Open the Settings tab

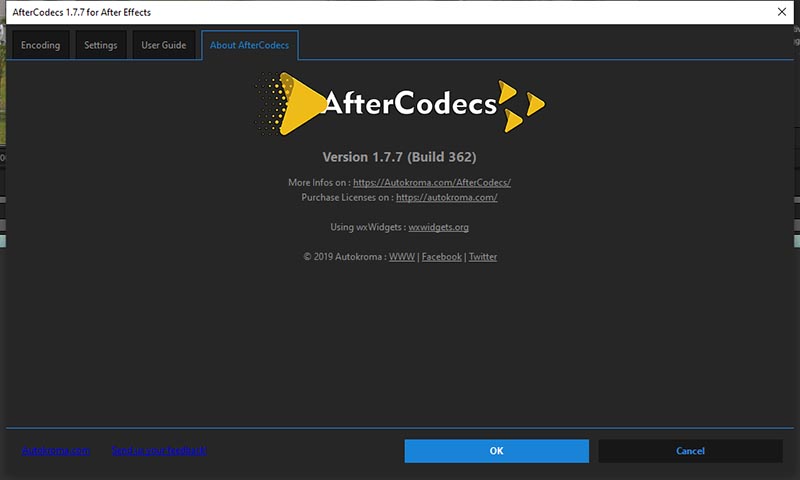click(x=101, y=45)
